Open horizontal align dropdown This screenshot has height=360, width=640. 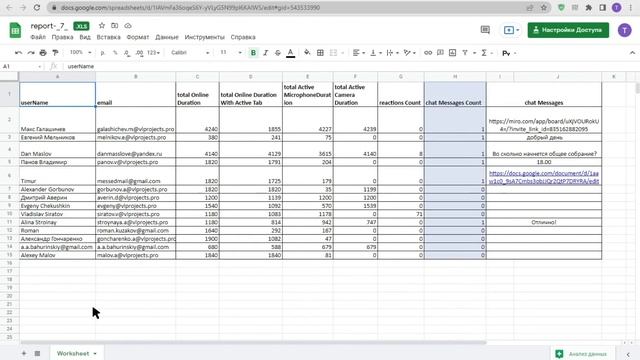(x=358, y=53)
